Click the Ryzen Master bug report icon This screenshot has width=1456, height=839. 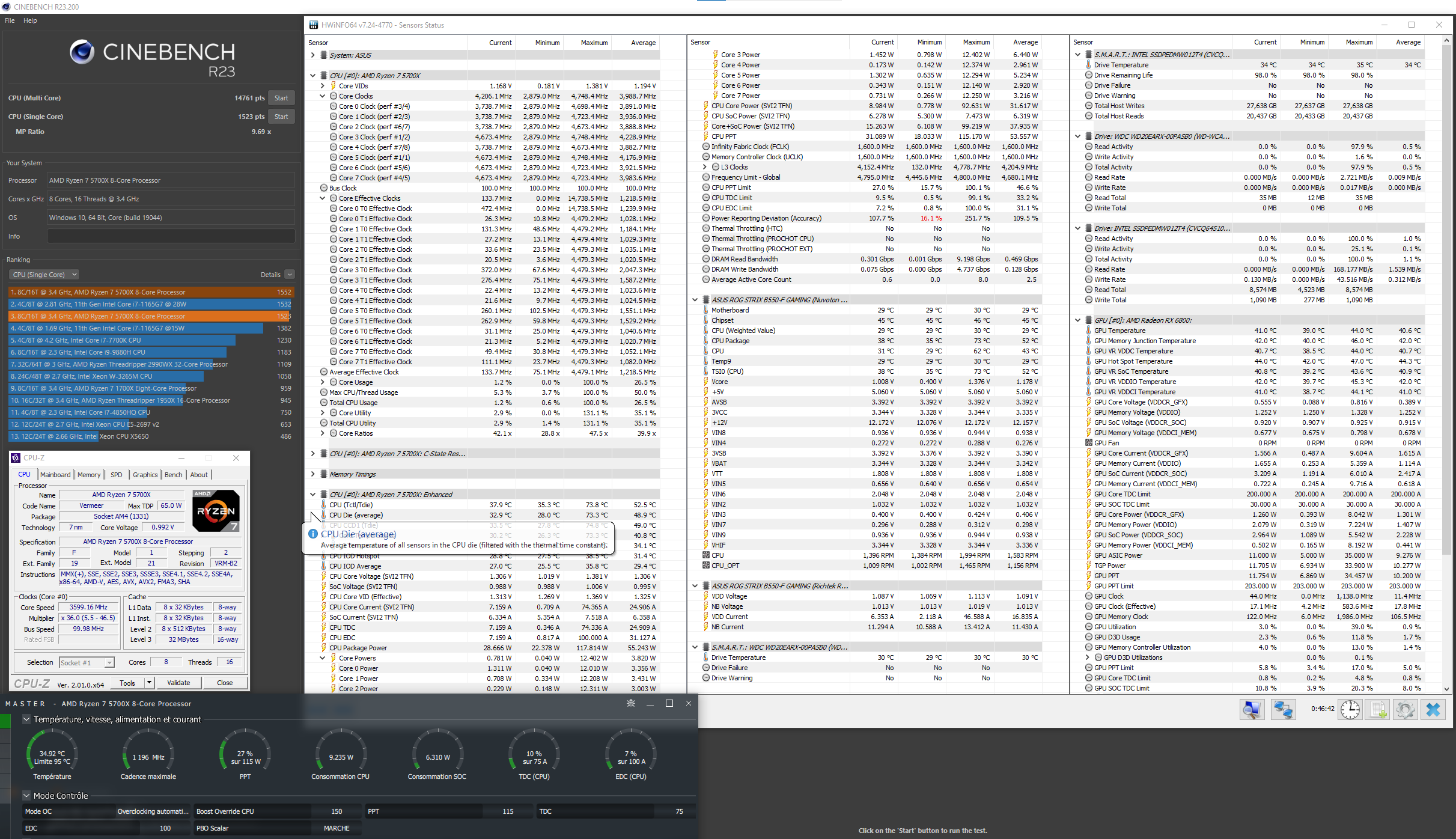pyautogui.click(x=630, y=703)
